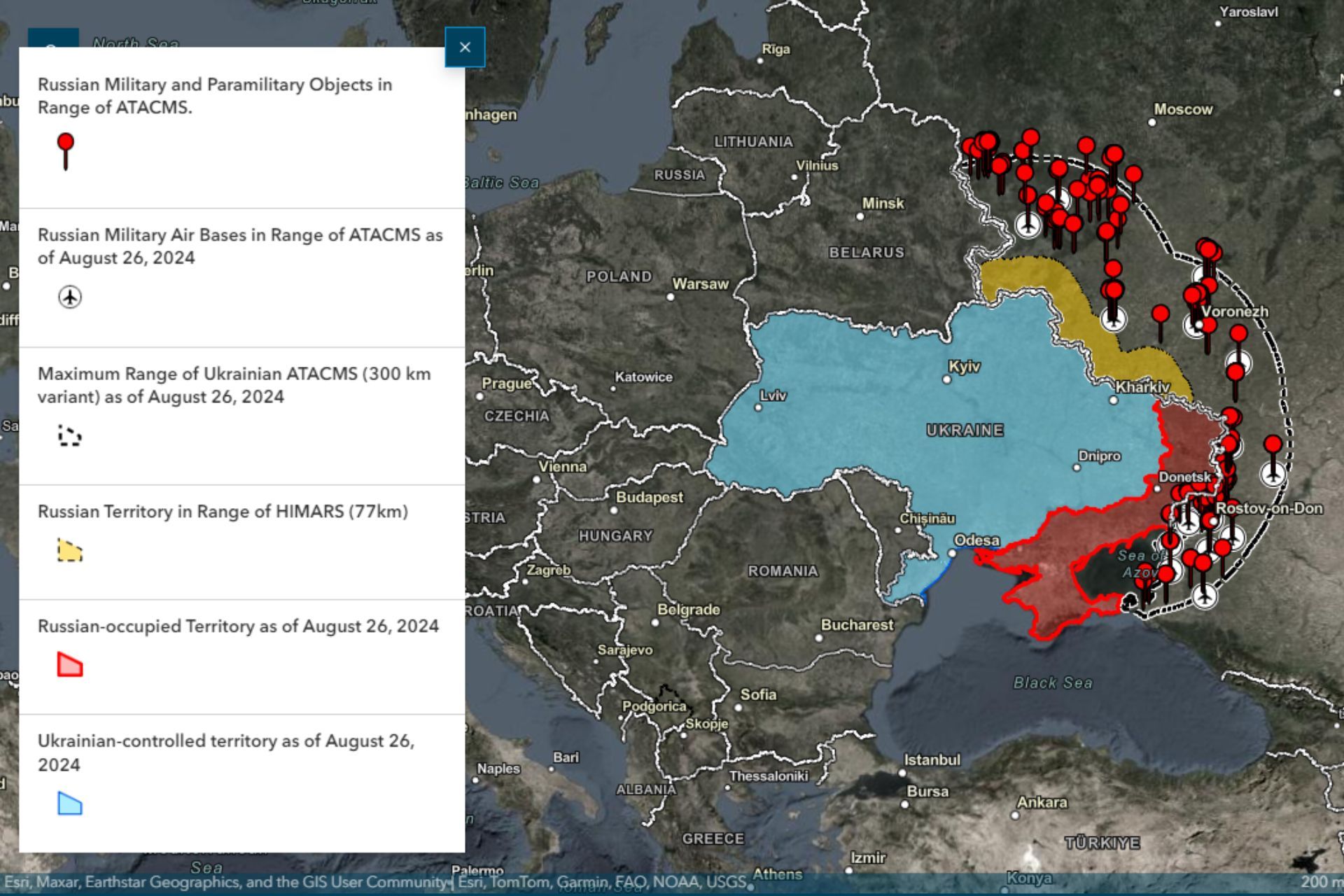Close the legend panel with X button

(x=465, y=48)
